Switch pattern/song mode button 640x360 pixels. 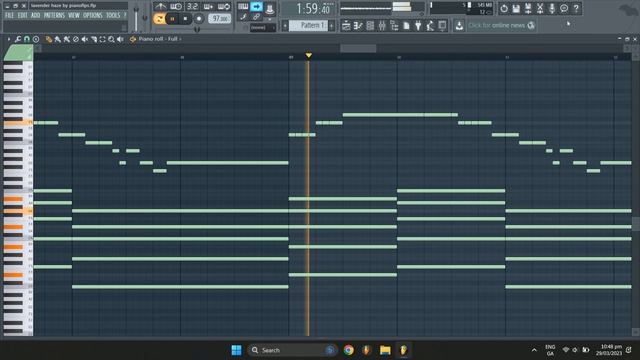coord(159,18)
